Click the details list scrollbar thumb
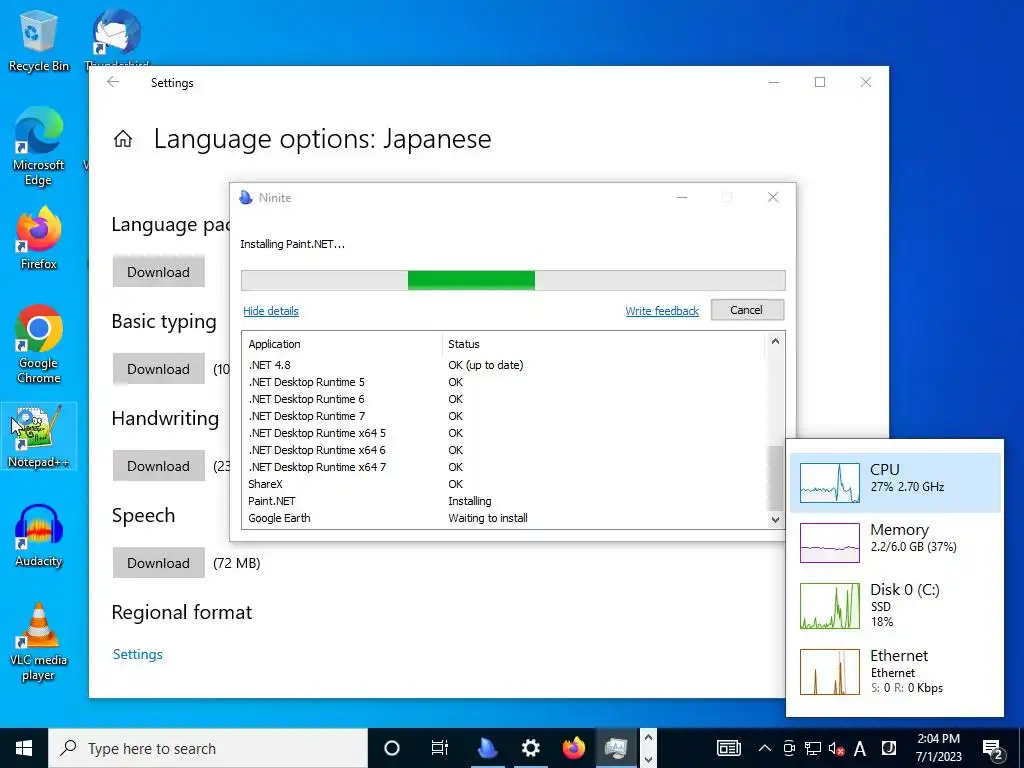The image size is (1024, 768). tap(775, 478)
